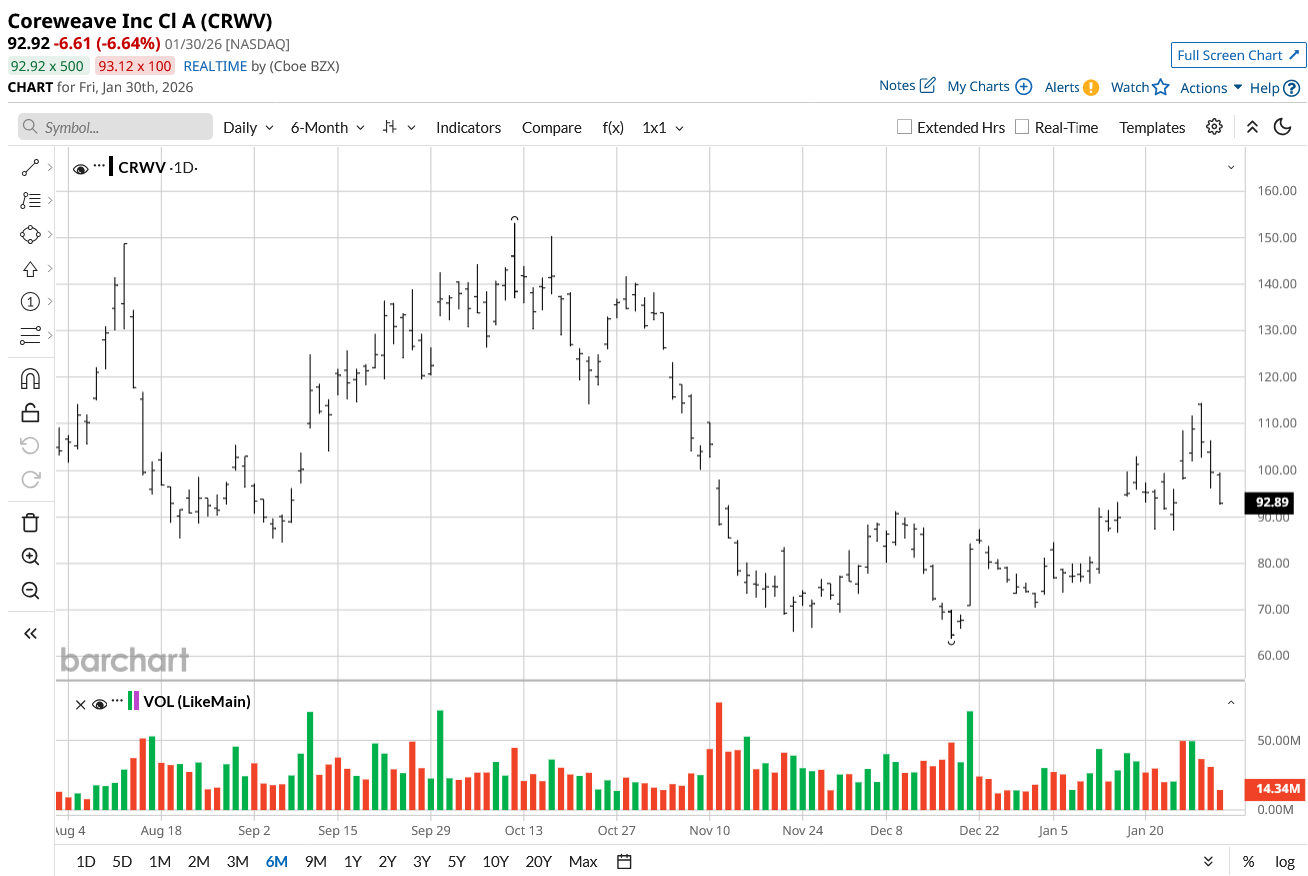Select the 3M range
This screenshot has height=876, width=1308.
tap(237, 861)
